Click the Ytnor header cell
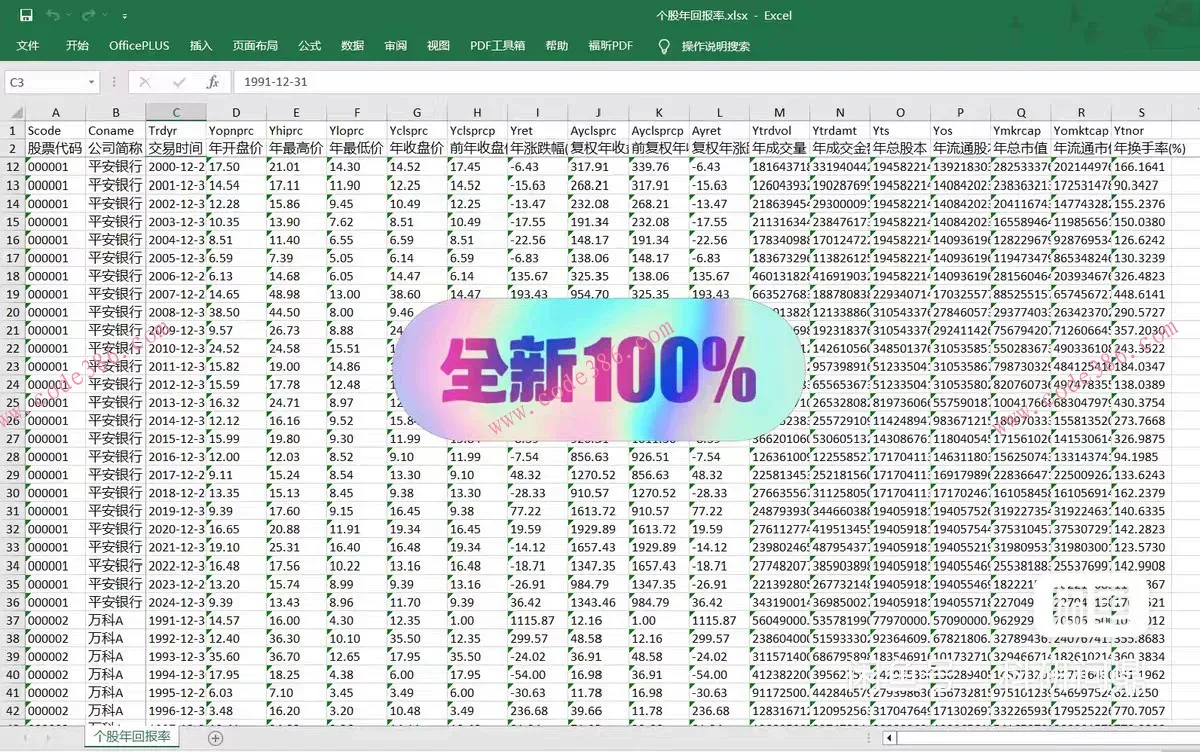 [x=1142, y=130]
